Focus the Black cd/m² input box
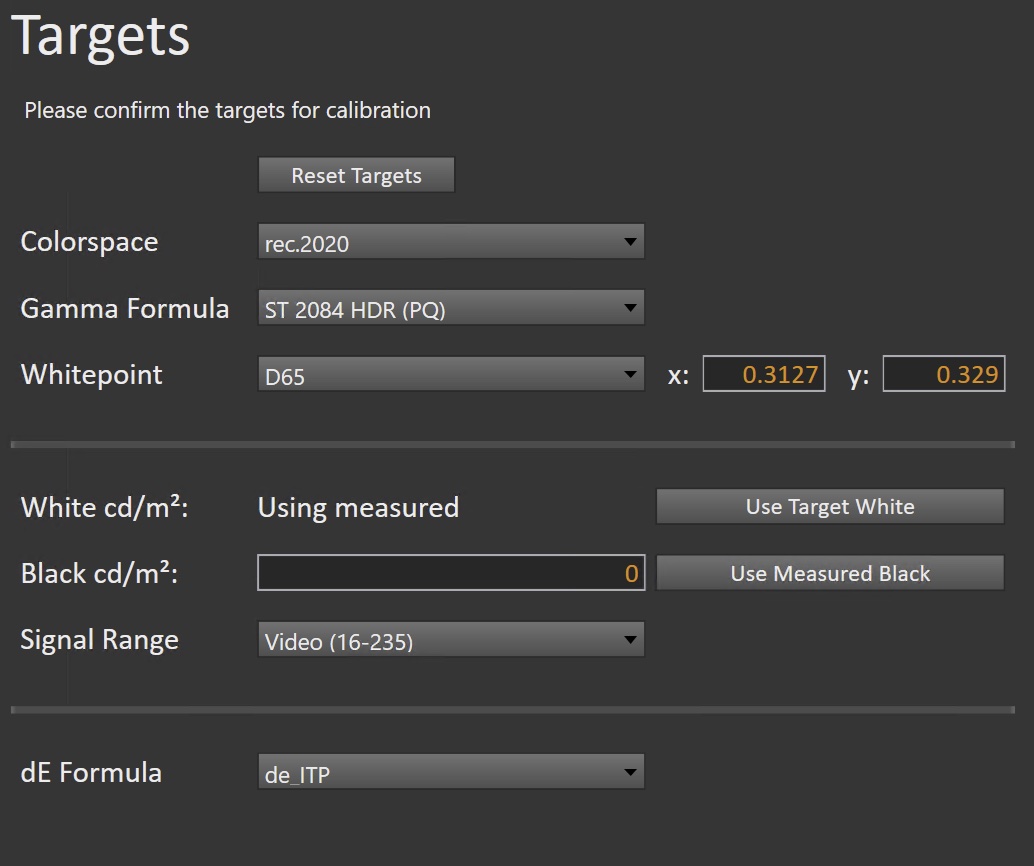The height and width of the screenshot is (866, 1034). click(450, 573)
